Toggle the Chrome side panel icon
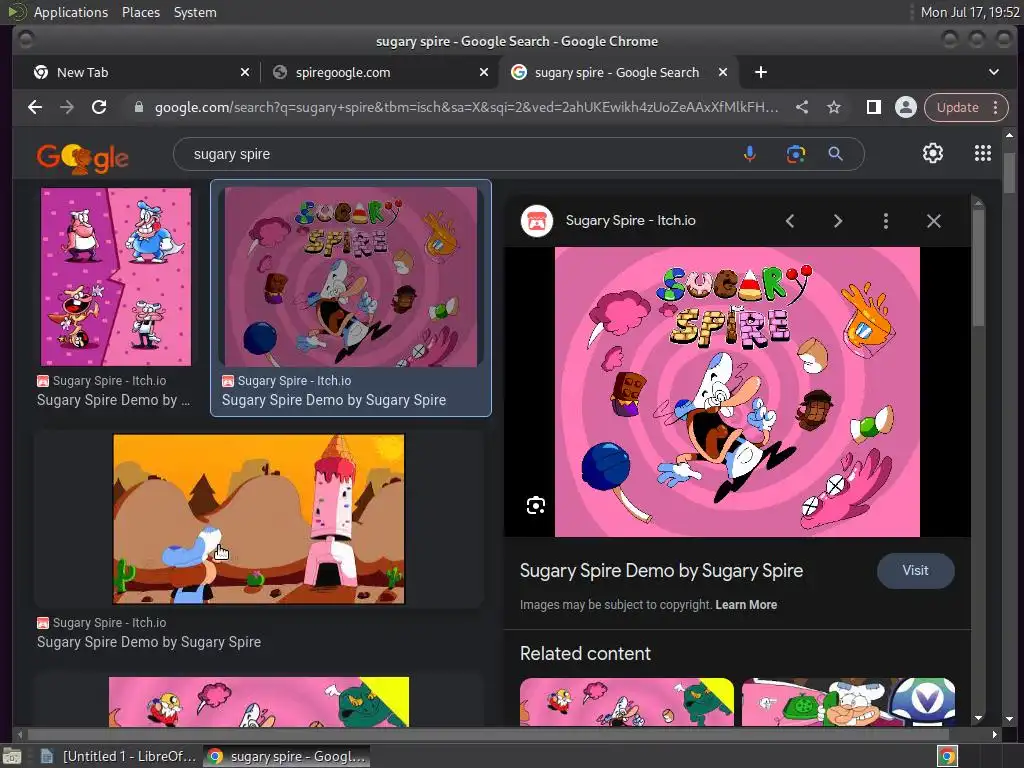The image size is (1024, 768). pos(874,107)
